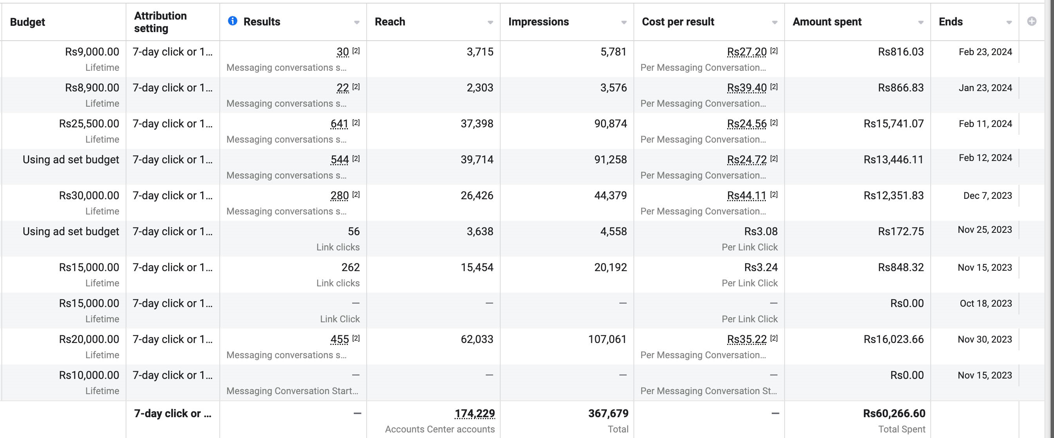Click the [2] footnote beside 30 results

click(356, 51)
